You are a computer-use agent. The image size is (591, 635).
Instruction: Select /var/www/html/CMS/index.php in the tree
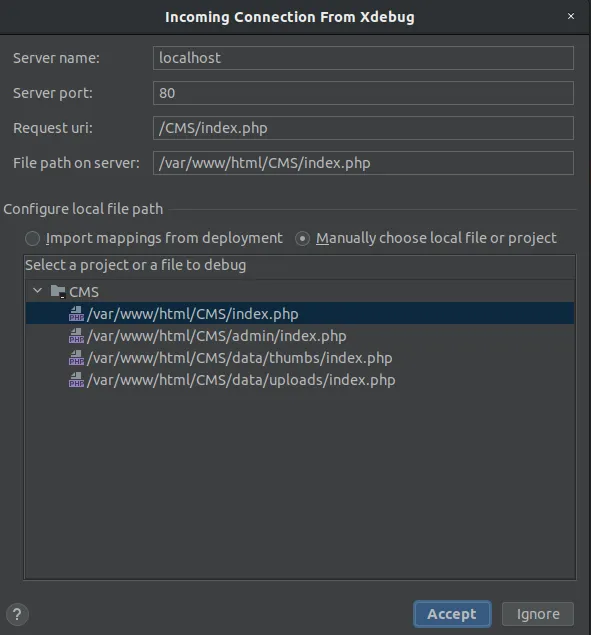[x=300, y=313]
